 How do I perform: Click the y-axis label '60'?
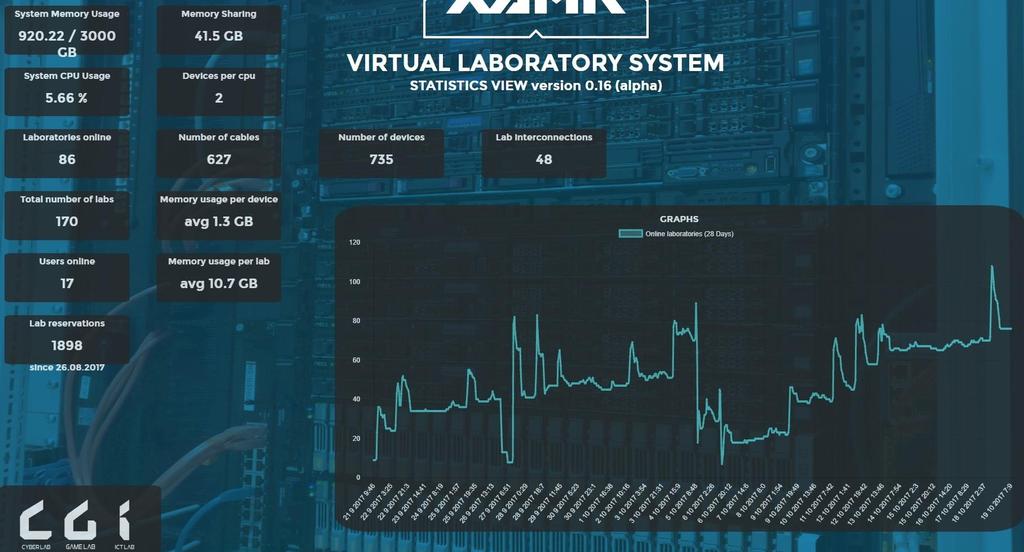pos(357,360)
